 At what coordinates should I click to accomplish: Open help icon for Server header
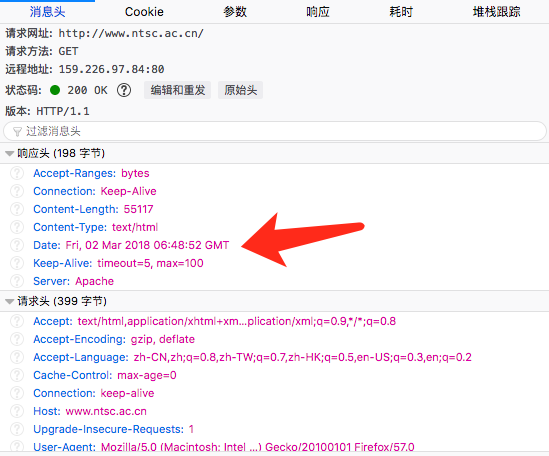pyautogui.click(x=17, y=281)
